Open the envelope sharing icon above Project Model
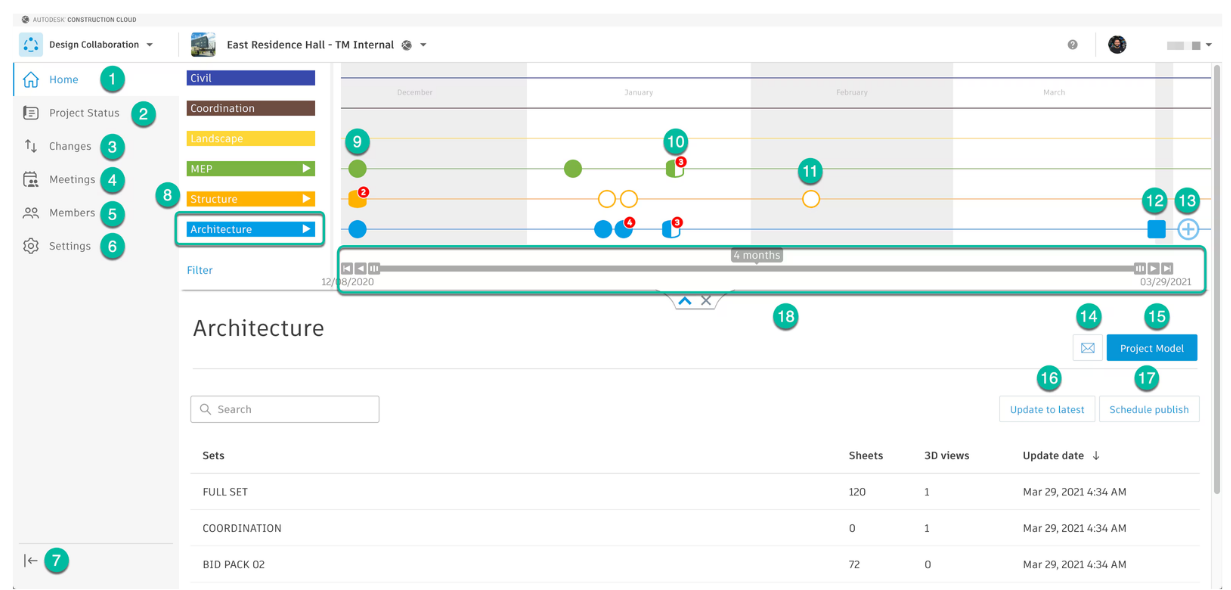The height and width of the screenshot is (590, 1231). point(1087,347)
